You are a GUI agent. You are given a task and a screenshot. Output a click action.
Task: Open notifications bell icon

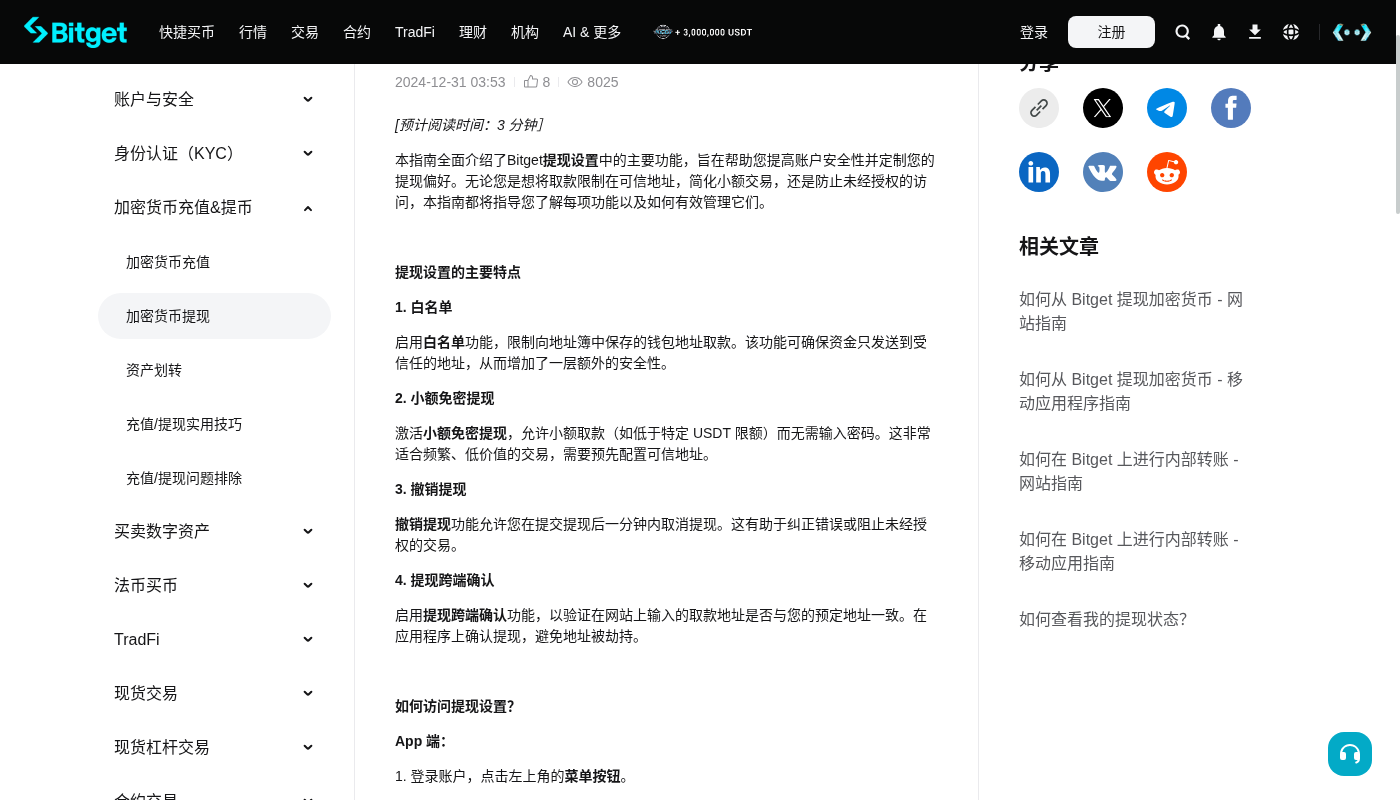pyautogui.click(x=1219, y=32)
